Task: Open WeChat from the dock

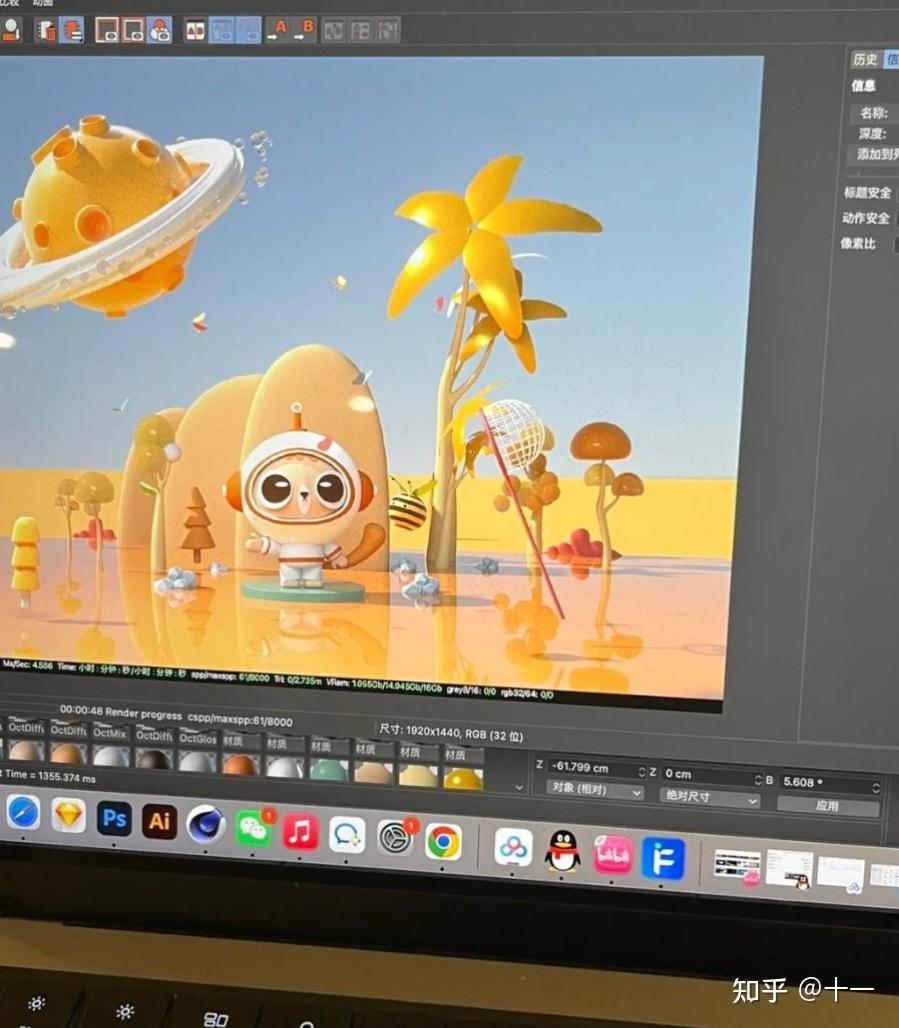Action: coord(253,829)
